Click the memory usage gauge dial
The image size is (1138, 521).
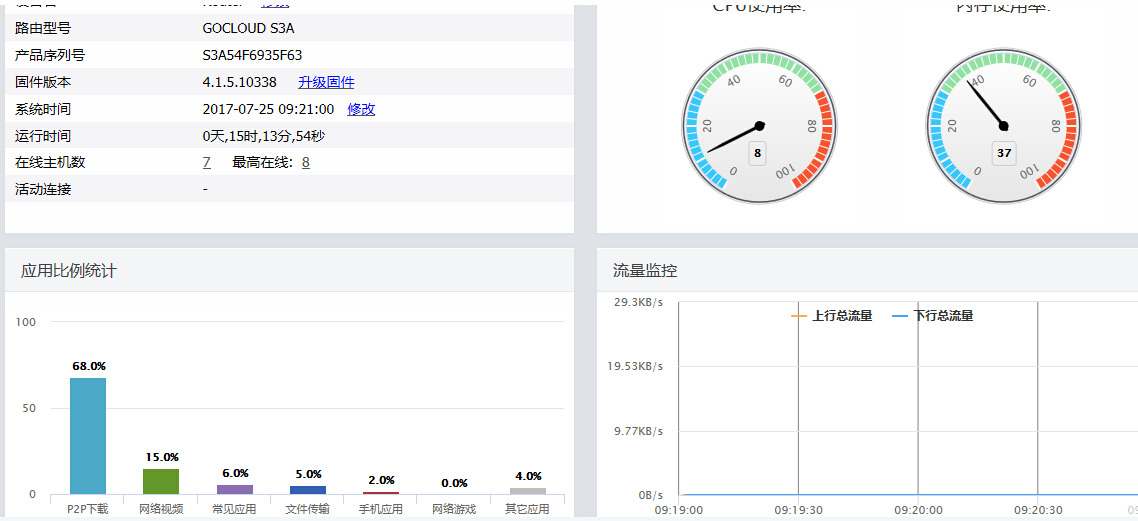pos(1003,126)
